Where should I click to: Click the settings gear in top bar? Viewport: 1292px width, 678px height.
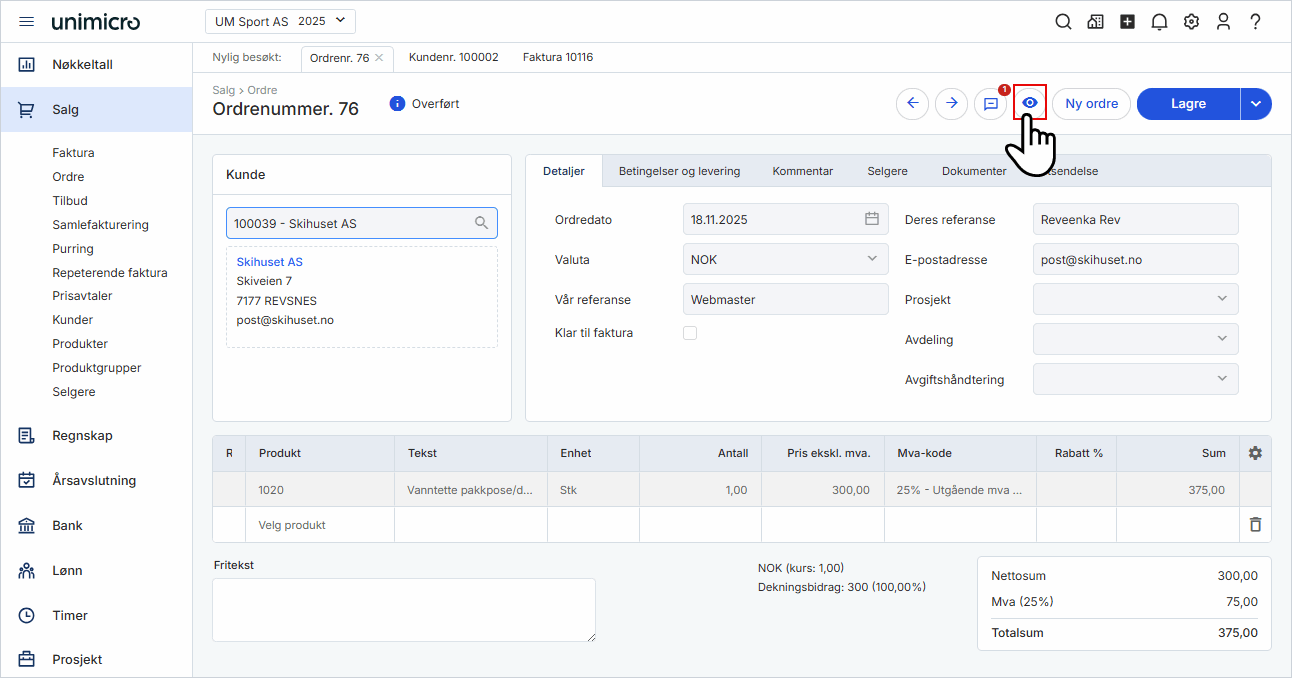(1191, 22)
